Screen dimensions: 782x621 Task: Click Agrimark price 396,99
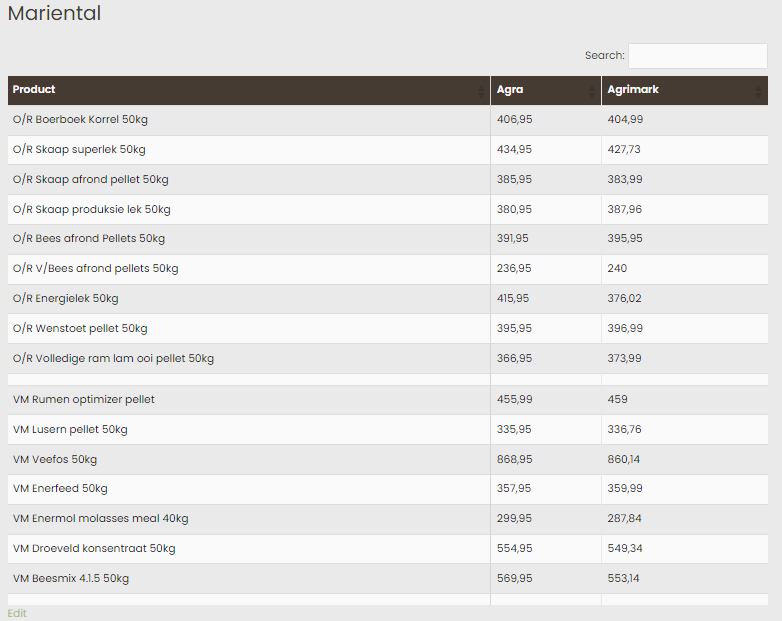pyautogui.click(x=625, y=328)
